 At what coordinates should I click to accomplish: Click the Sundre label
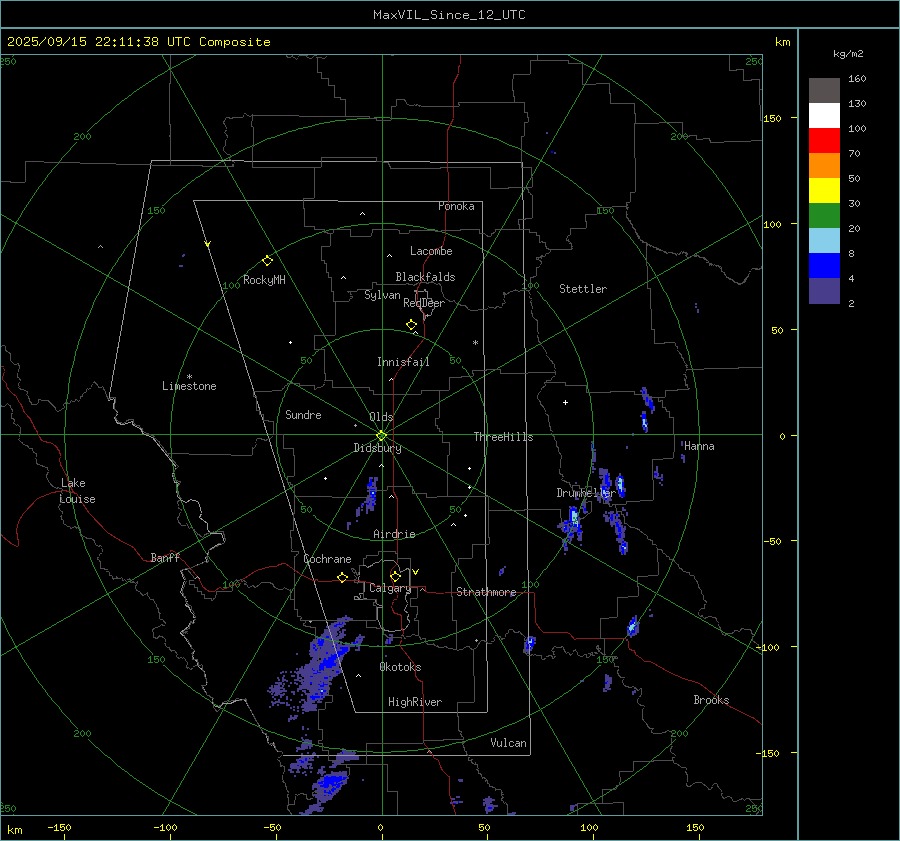point(303,415)
